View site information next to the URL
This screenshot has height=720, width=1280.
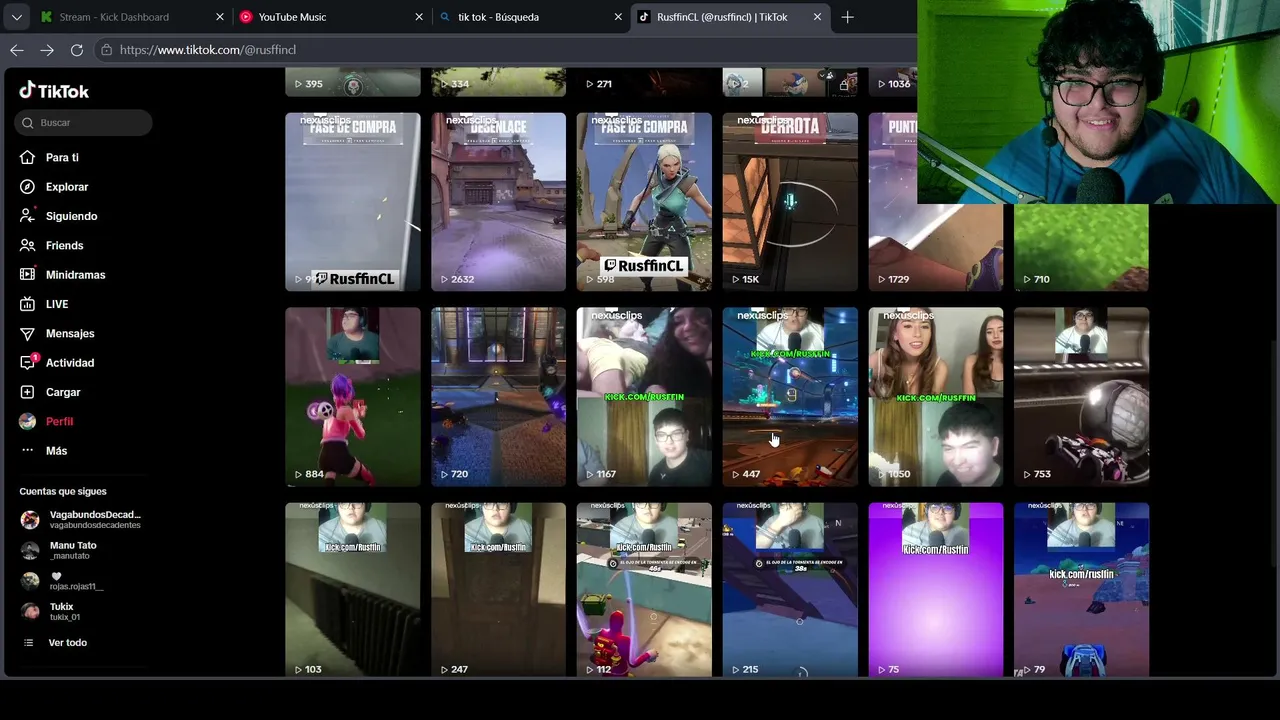point(106,50)
